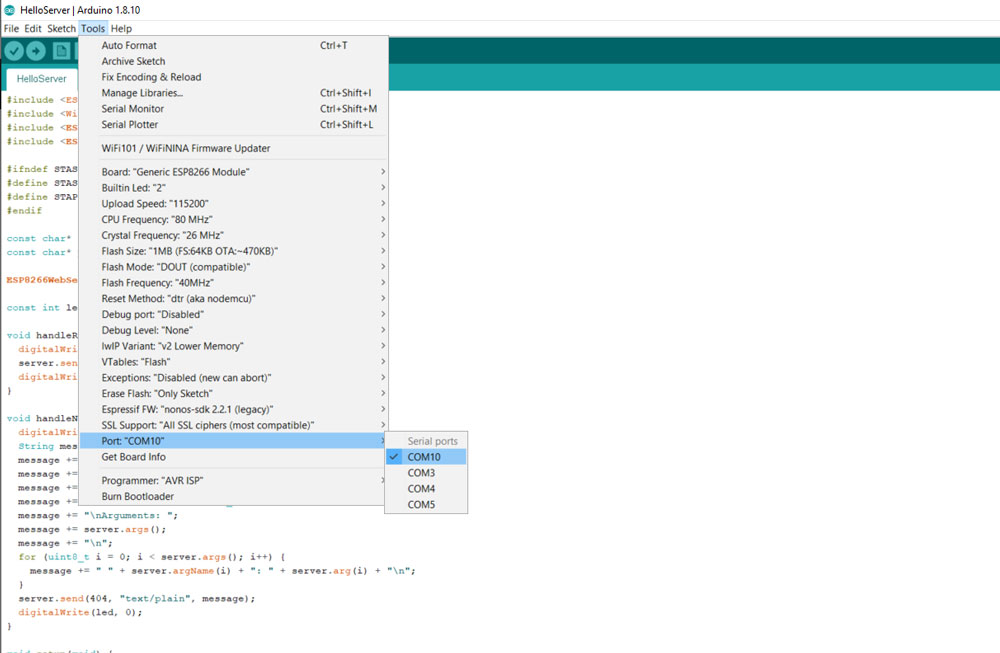Expand the Reset Method dtr submenu
The width and height of the screenshot is (1000, 653).
click(x=233, y=298)
